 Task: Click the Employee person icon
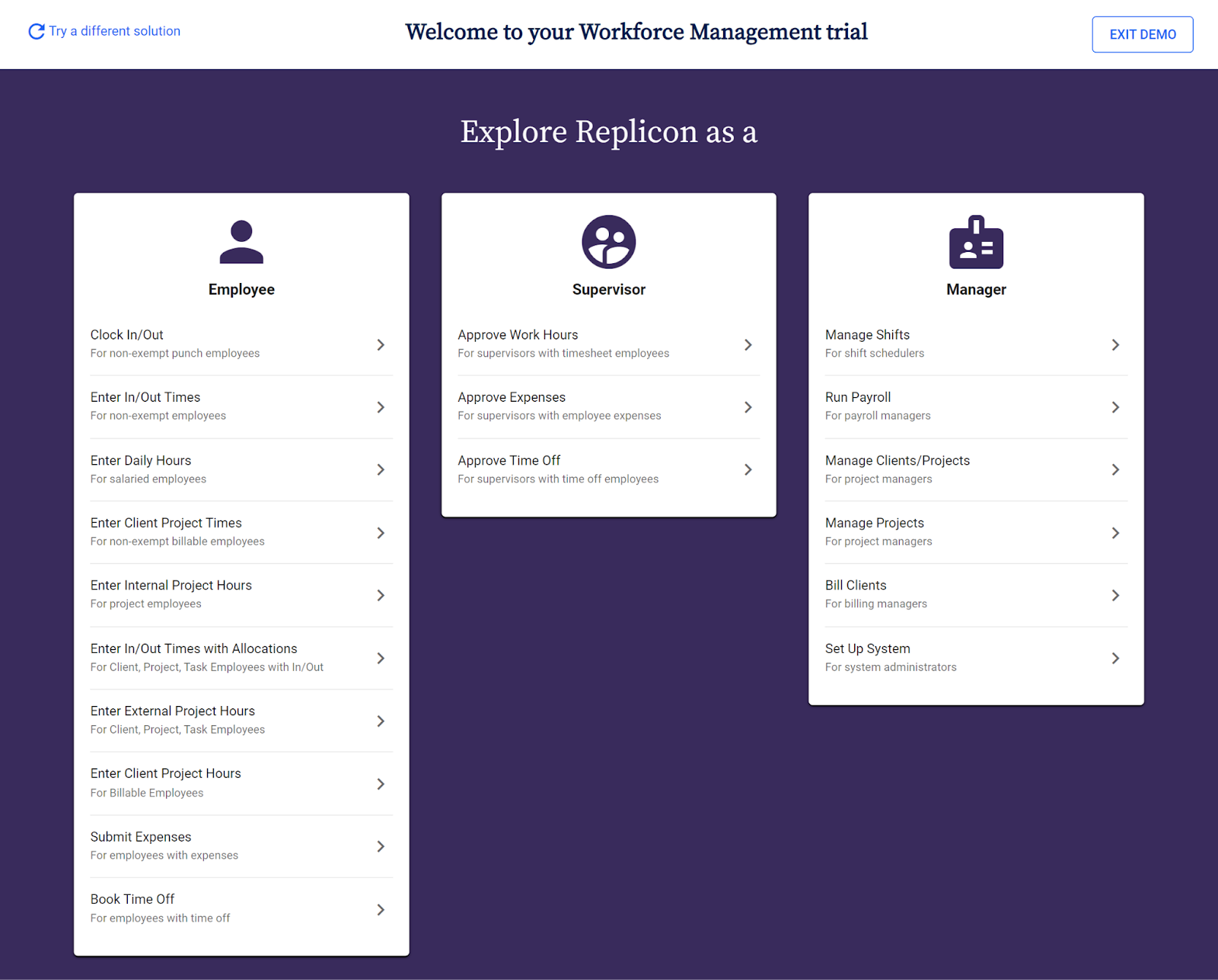[241, 242]
